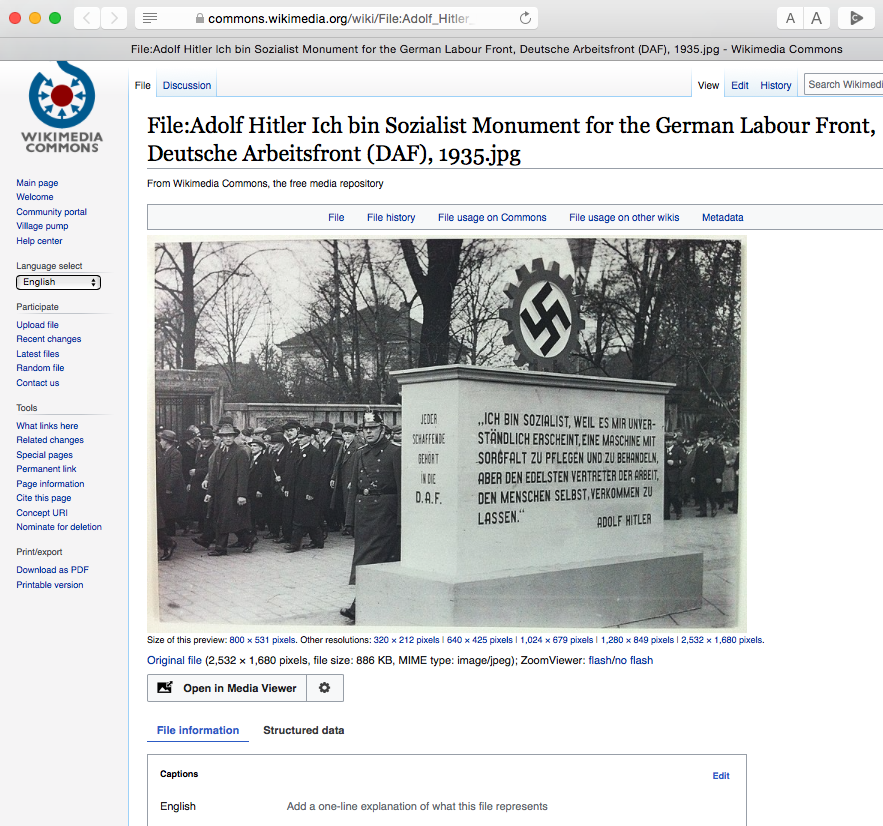Open the History tab
Viewport: 883px width, 826px height.
(775, 85)
